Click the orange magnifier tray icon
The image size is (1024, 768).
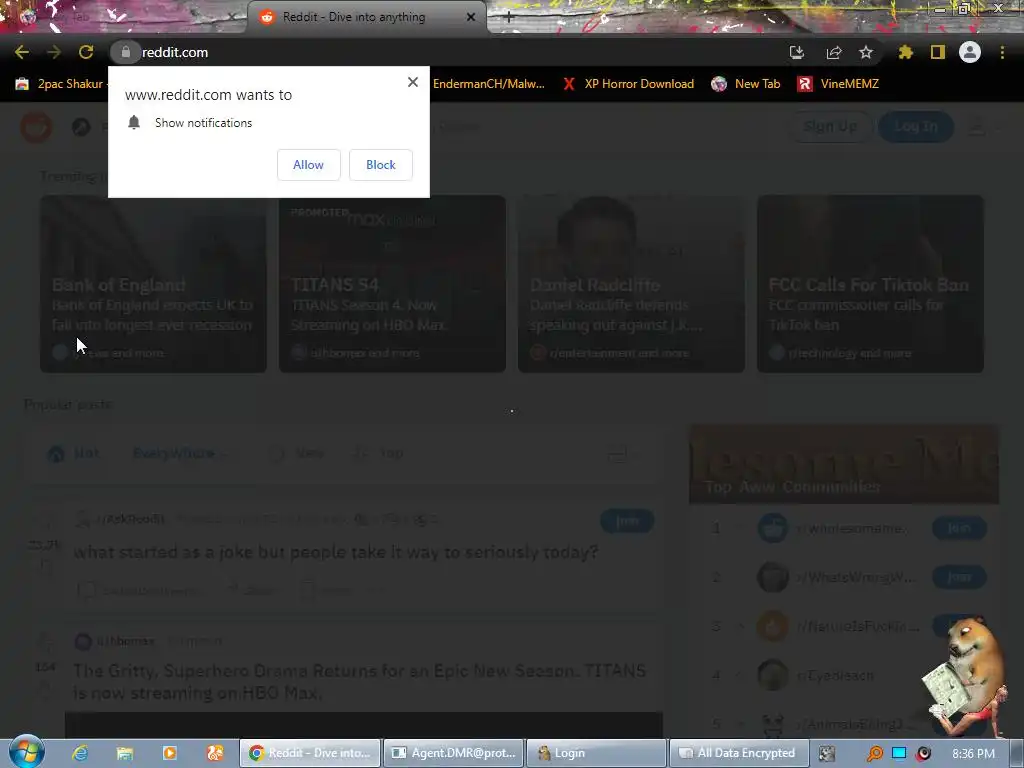coord(874,754)
